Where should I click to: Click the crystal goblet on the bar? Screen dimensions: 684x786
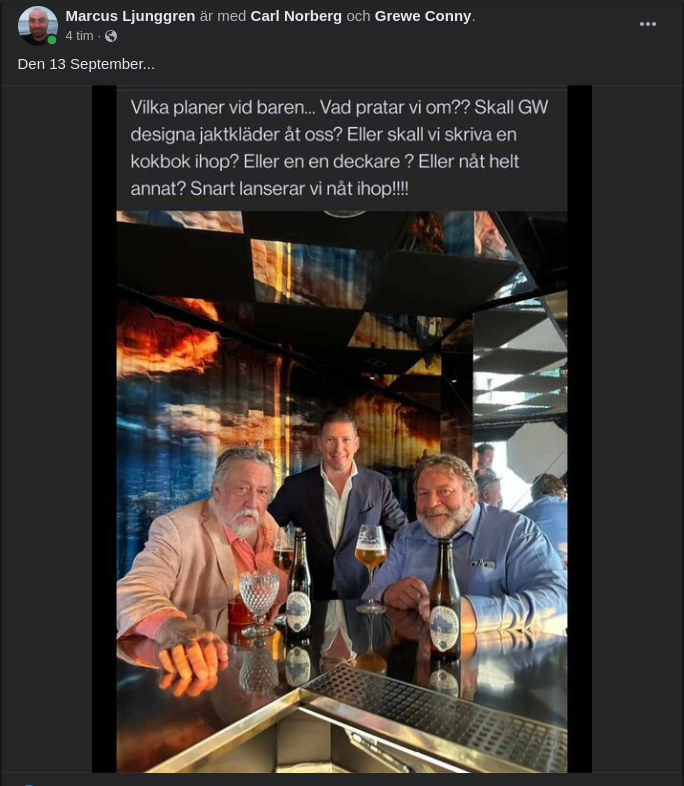(x=259, y=604)
